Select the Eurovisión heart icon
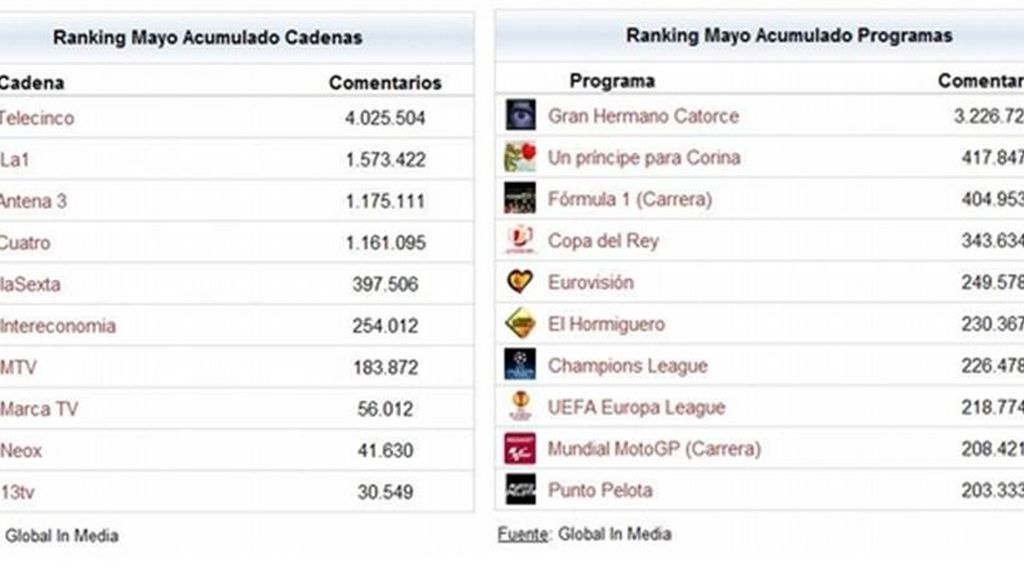 (x=520, y=281)
